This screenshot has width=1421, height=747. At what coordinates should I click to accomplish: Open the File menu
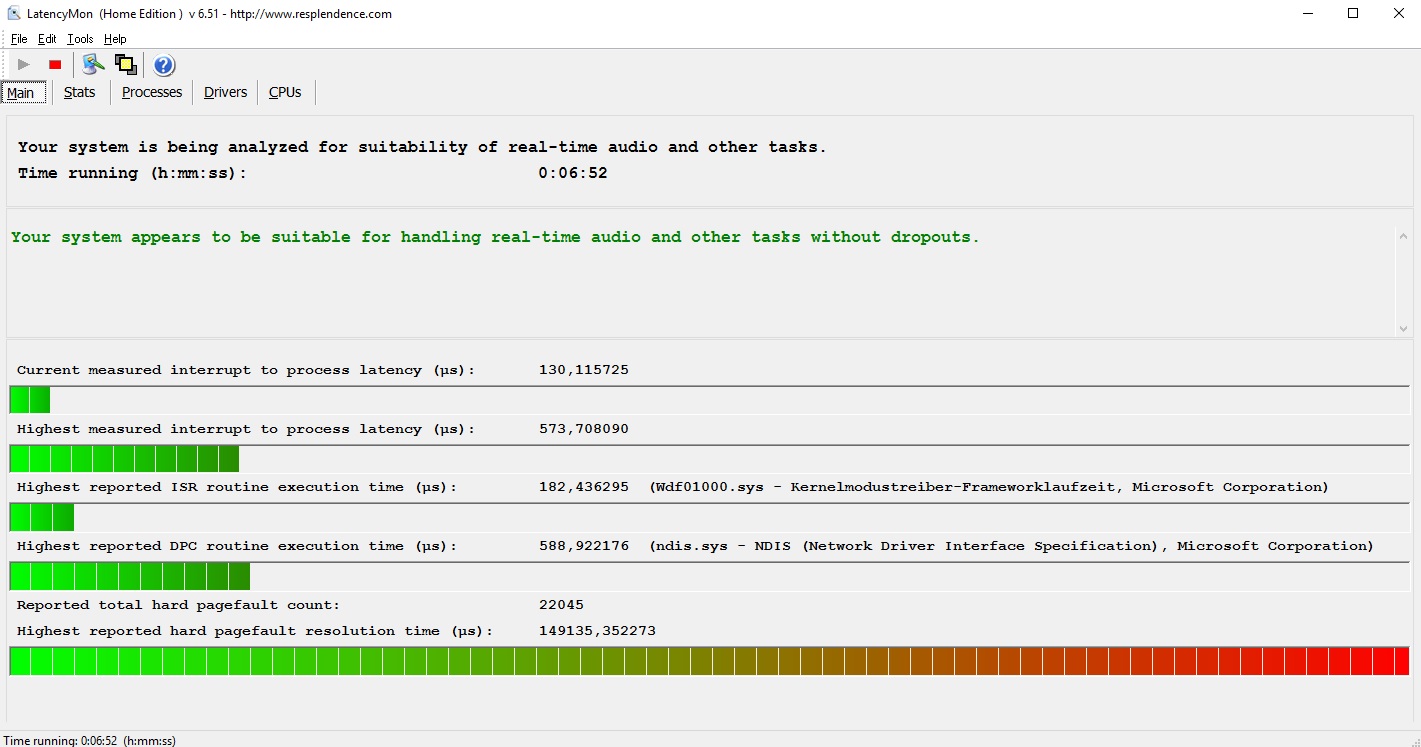point(19,39)
